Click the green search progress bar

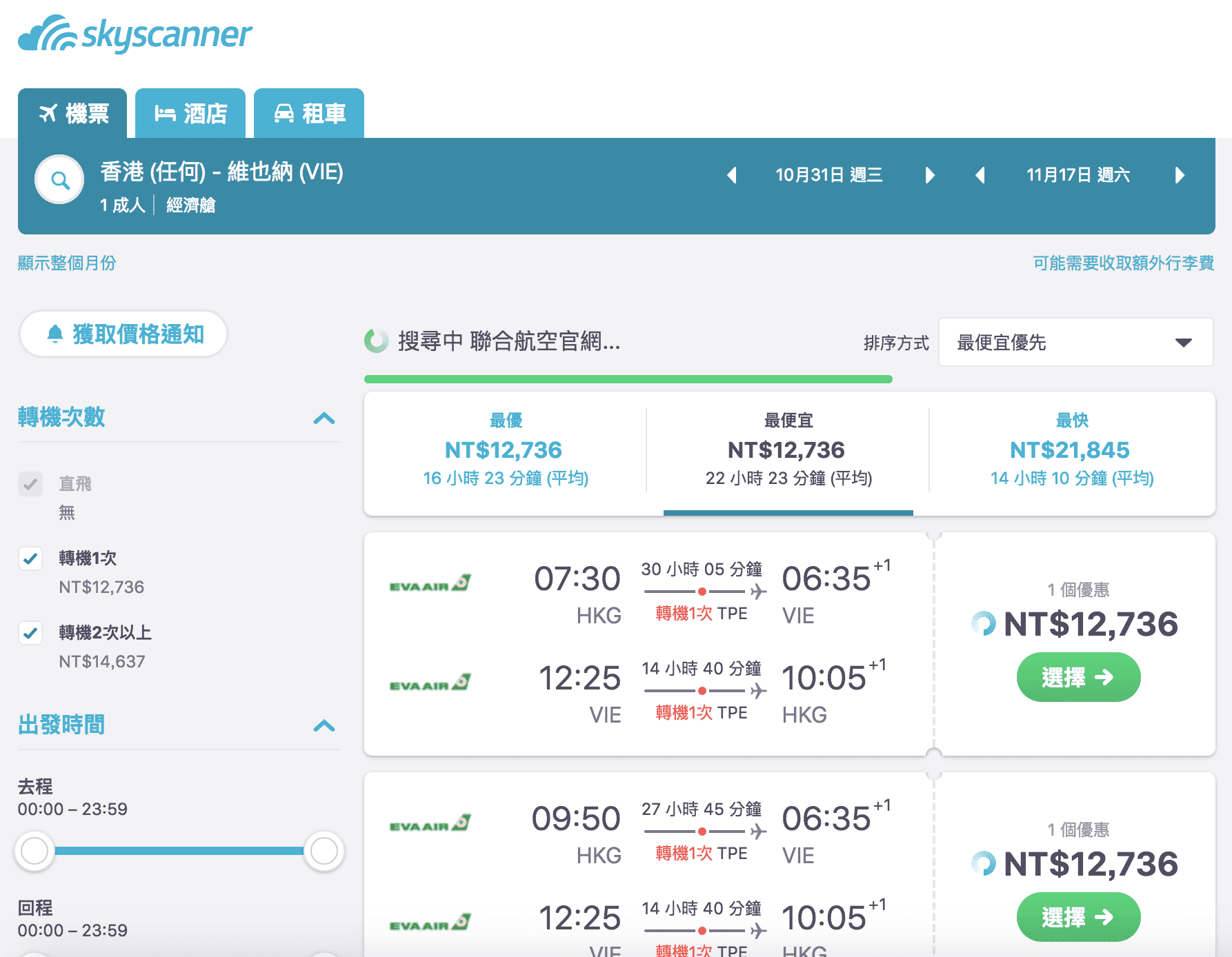click(628, 379)
